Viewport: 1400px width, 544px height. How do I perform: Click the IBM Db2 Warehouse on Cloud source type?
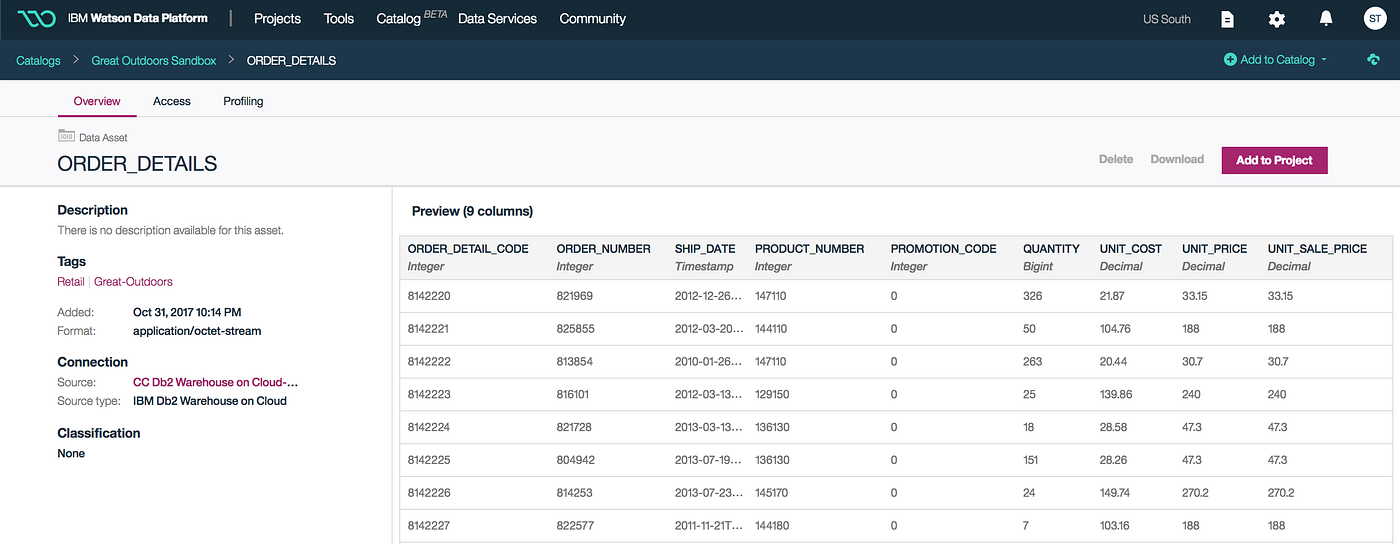pyautogui.click(x=210, y=401)
